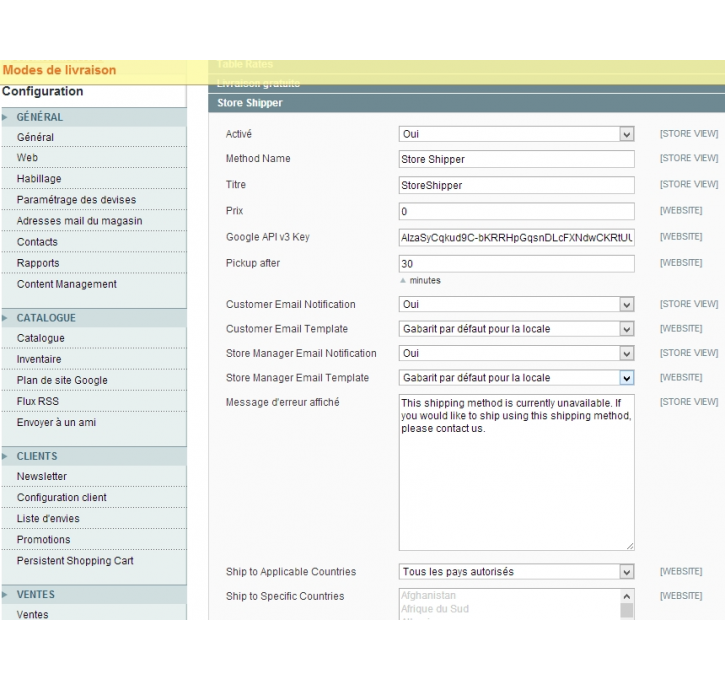Open Général configuration tab
Viewport: 725px width, 680px height.
click(94, 137)
